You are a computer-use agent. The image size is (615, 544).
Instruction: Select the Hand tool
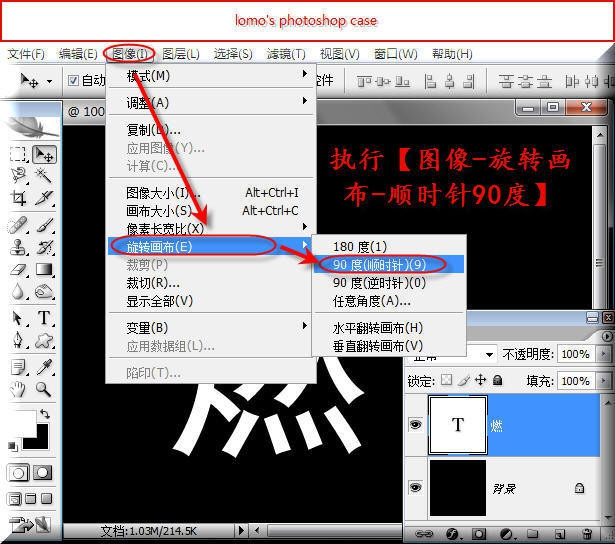tap(18, 389)
